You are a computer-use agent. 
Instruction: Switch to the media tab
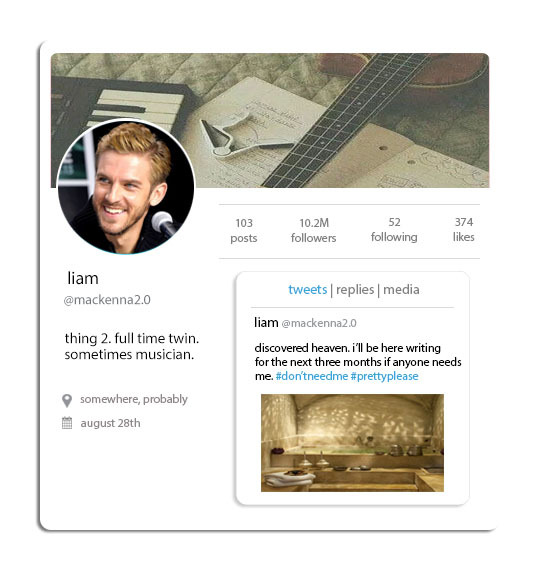[x=401, y=290]
